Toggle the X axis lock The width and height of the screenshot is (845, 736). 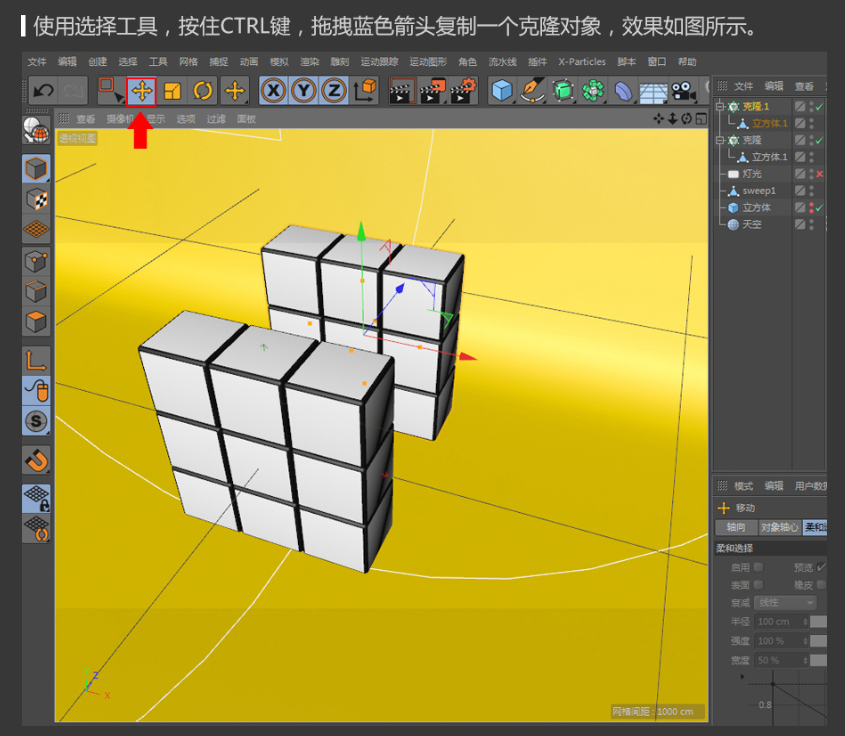point(273,91)
